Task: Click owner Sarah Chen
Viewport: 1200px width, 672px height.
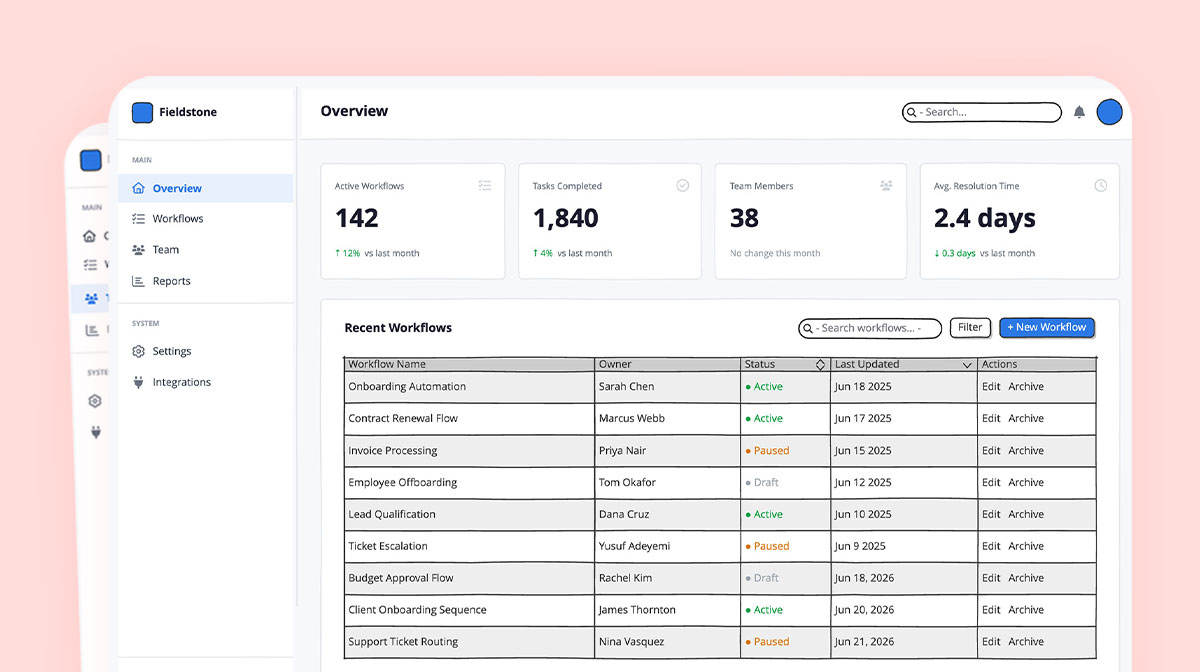Action: [627, 387]
